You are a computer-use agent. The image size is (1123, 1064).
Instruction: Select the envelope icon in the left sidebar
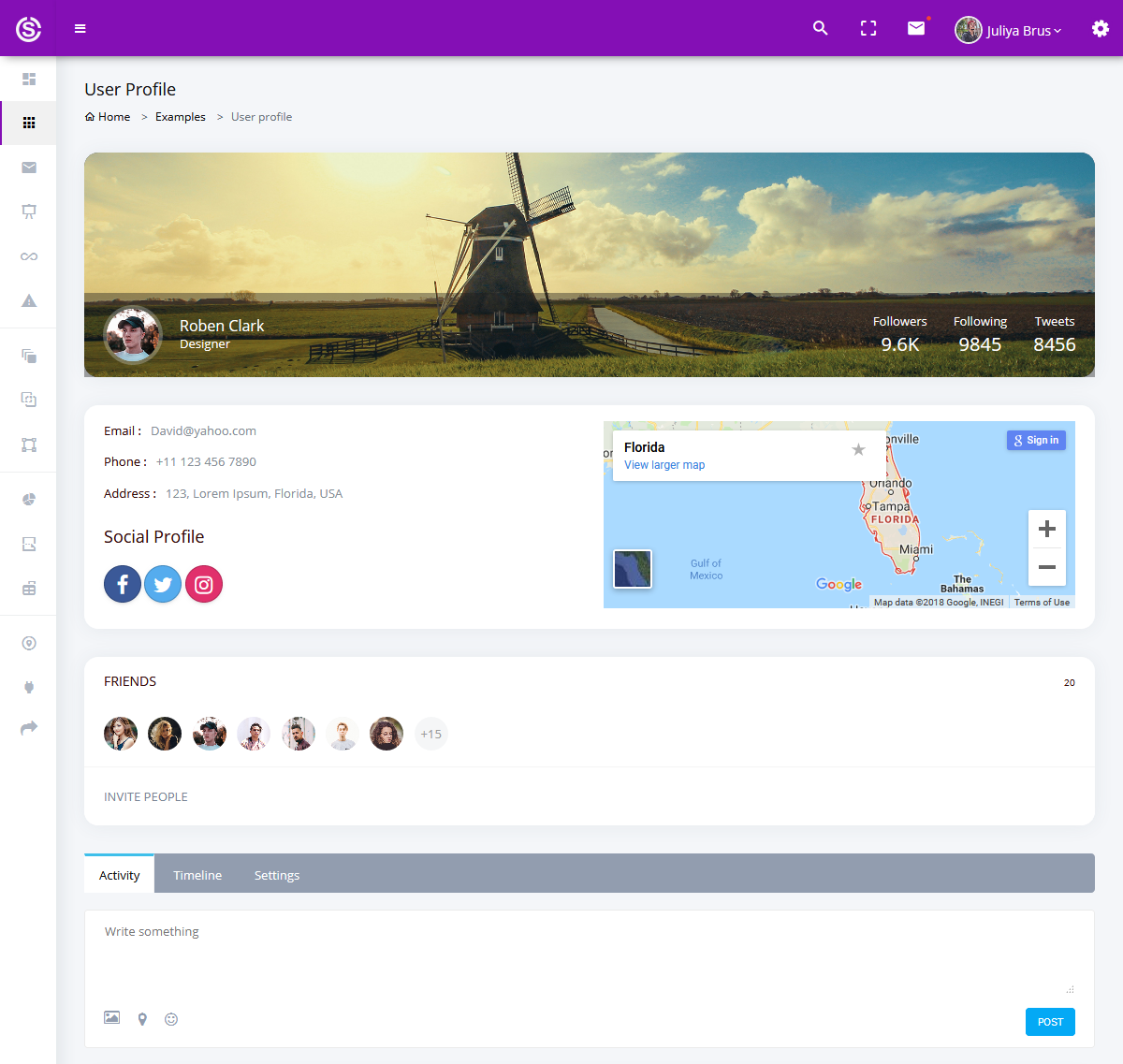click(x=28, y=168)
